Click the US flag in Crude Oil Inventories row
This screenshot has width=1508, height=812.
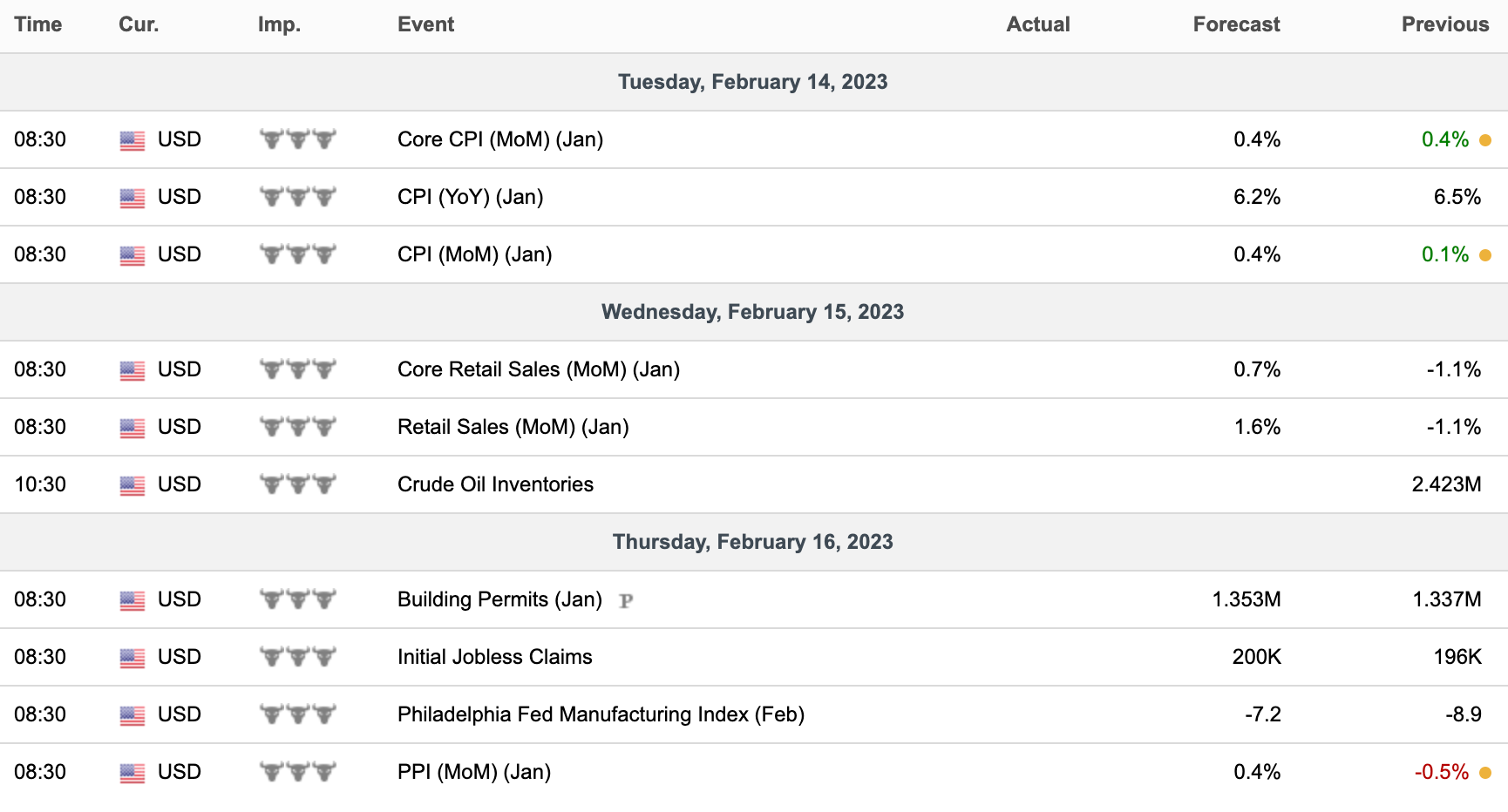pos(132,485)
